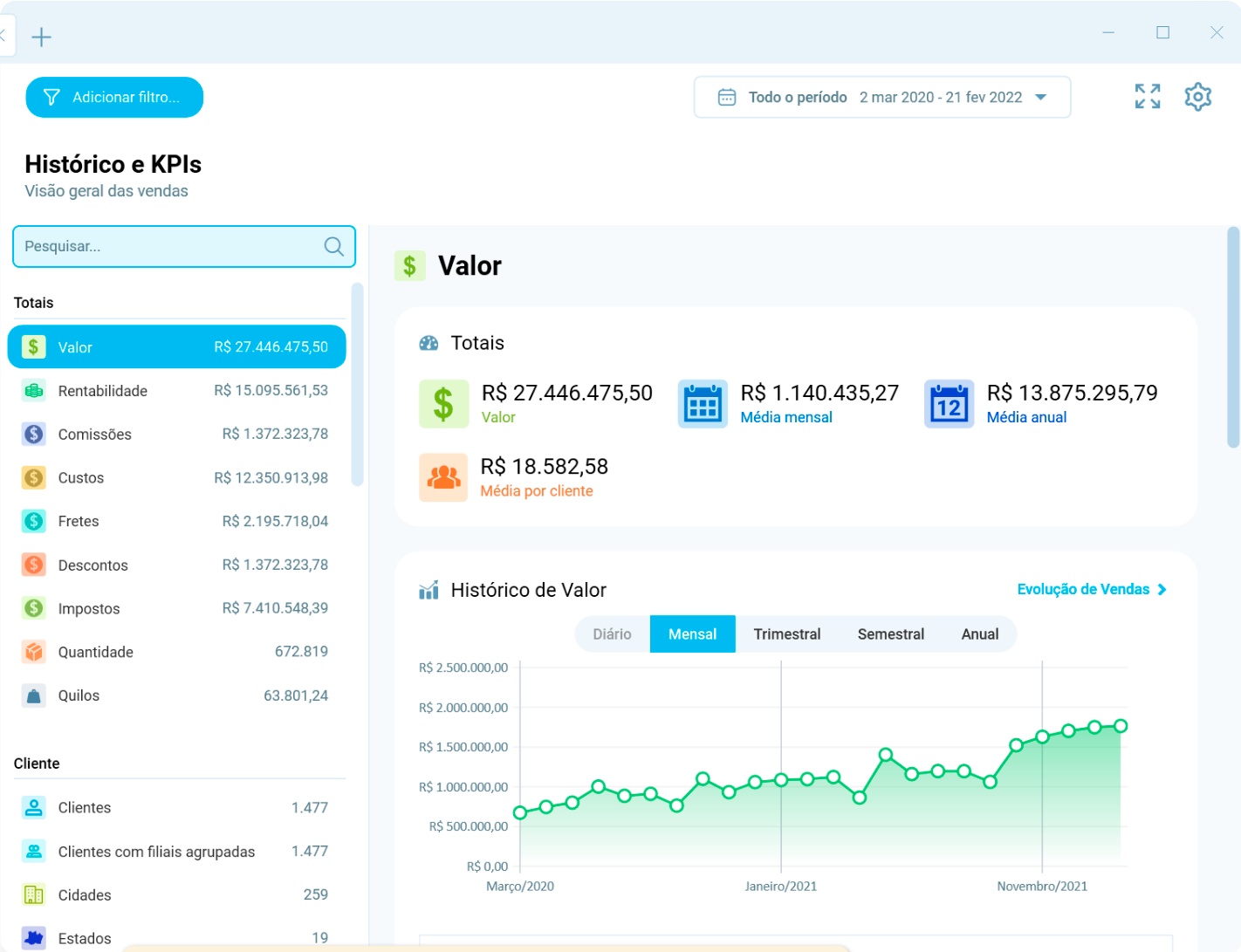Click the Impostos icon
1241x952 pixels.
pos(33,608)
